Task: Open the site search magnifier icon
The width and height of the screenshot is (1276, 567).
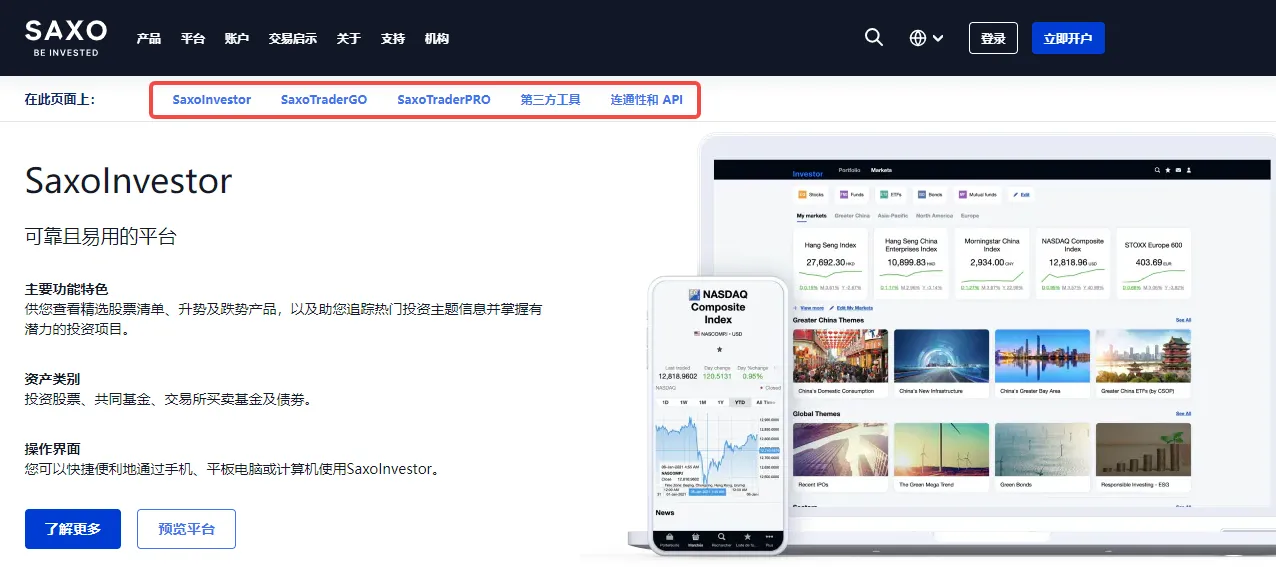Action: click(874, 38)
